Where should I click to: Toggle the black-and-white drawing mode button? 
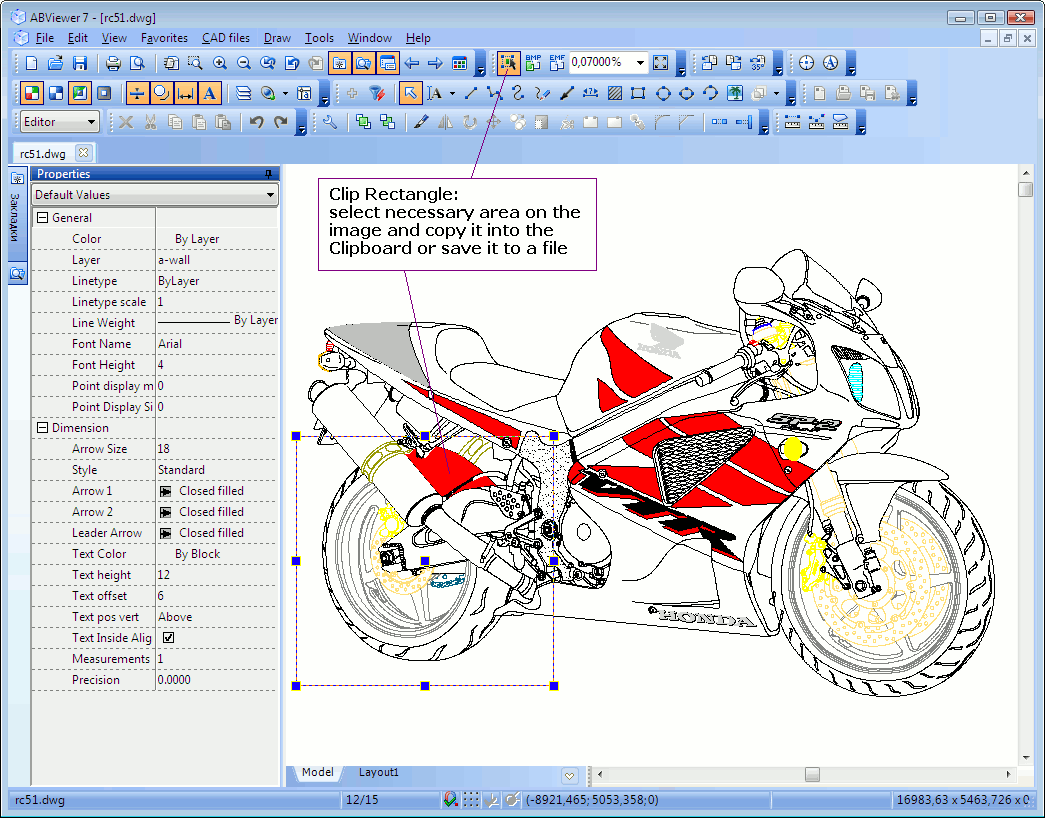[x=56, y=93]
